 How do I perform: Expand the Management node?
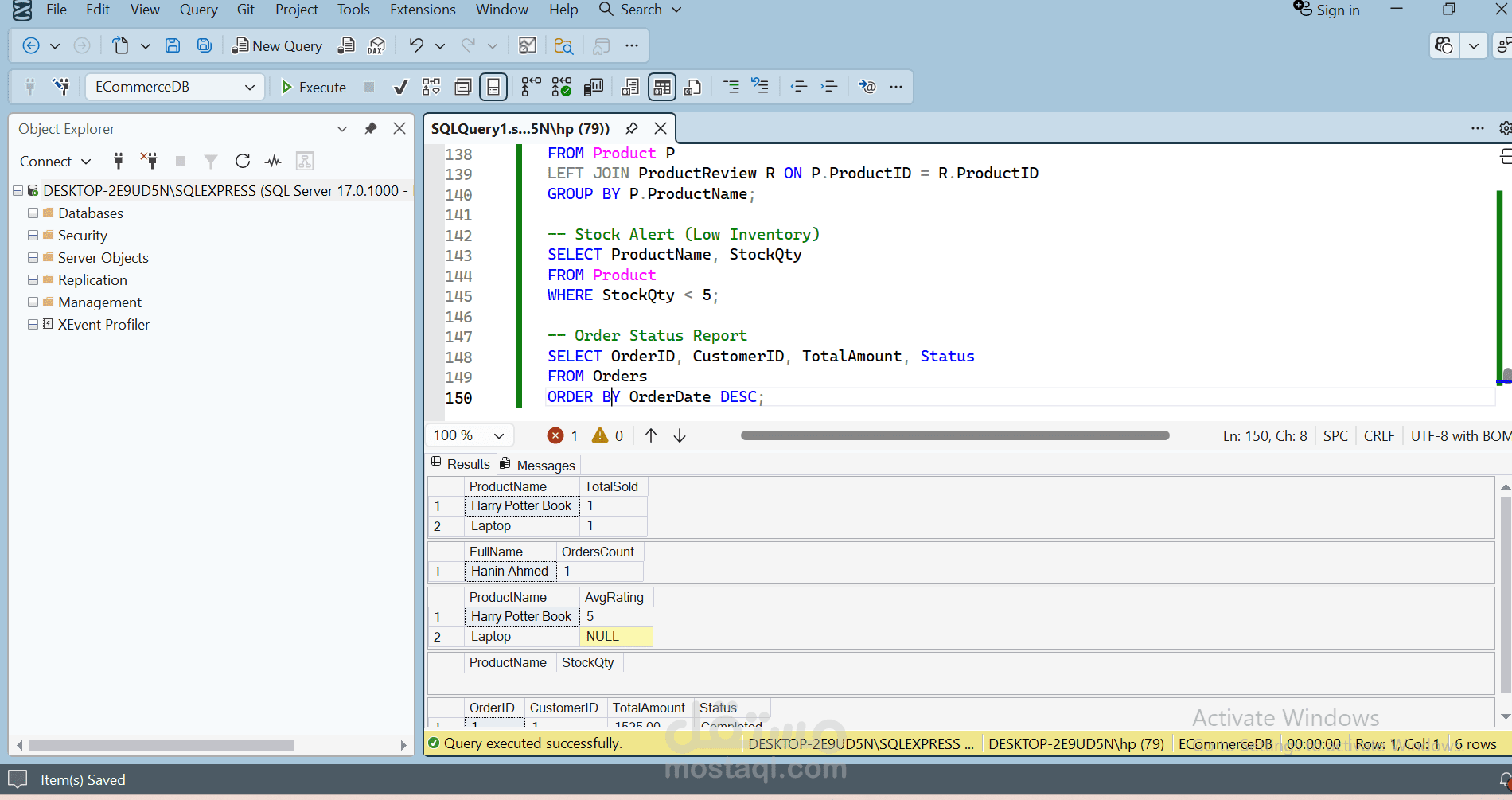(x=33, y=302)
